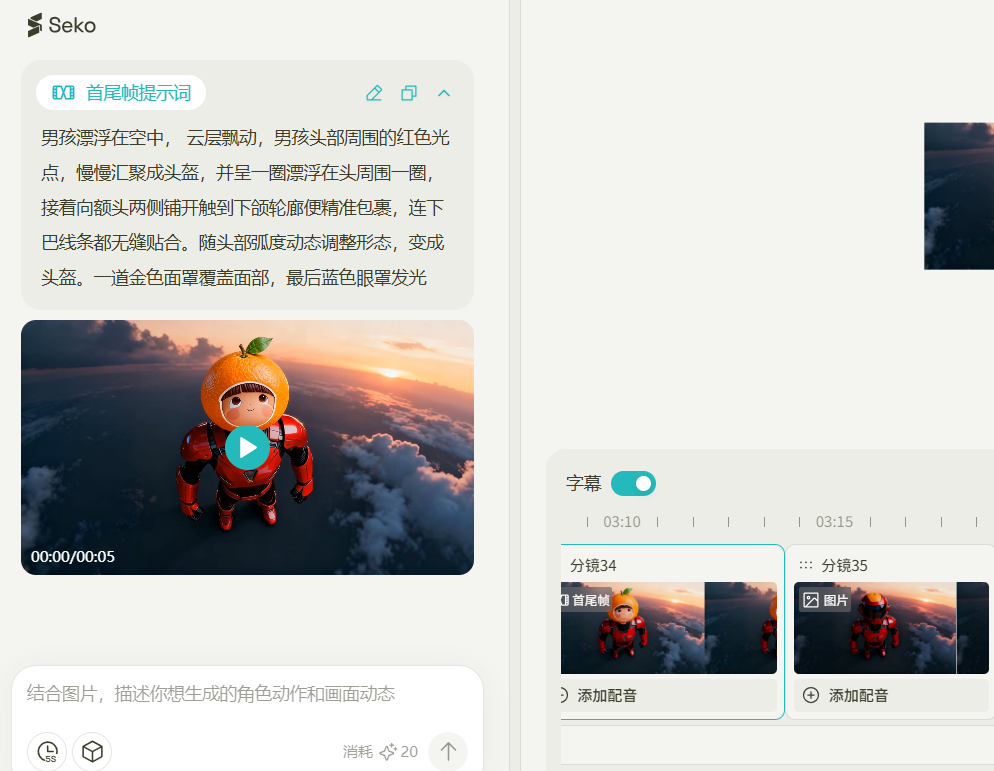This screenshot has width=994, height=771.
Task: Expand the 首尾帧提示词 label chip
Action: 122,91
